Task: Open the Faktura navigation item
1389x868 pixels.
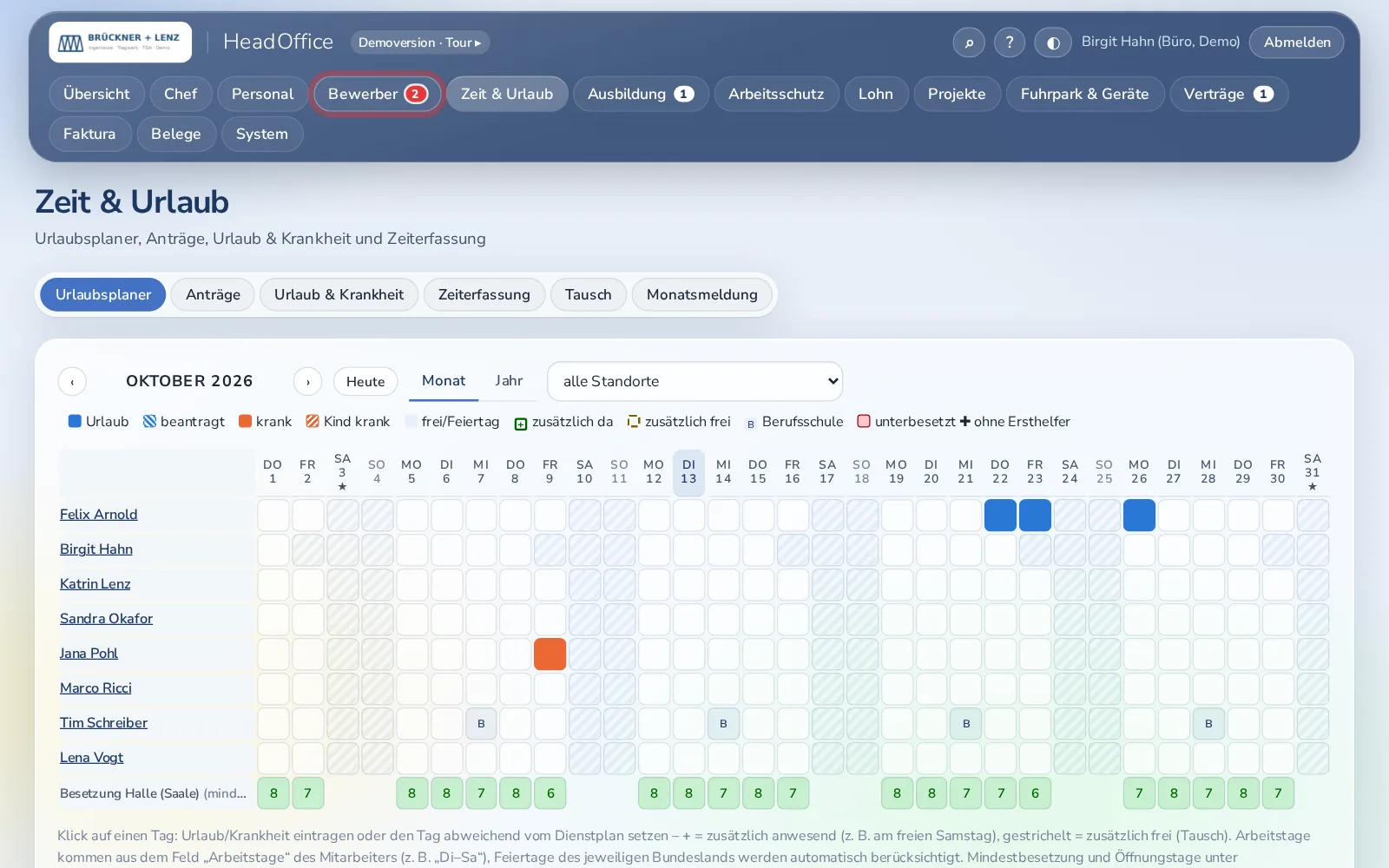Action: pos(89,134)
